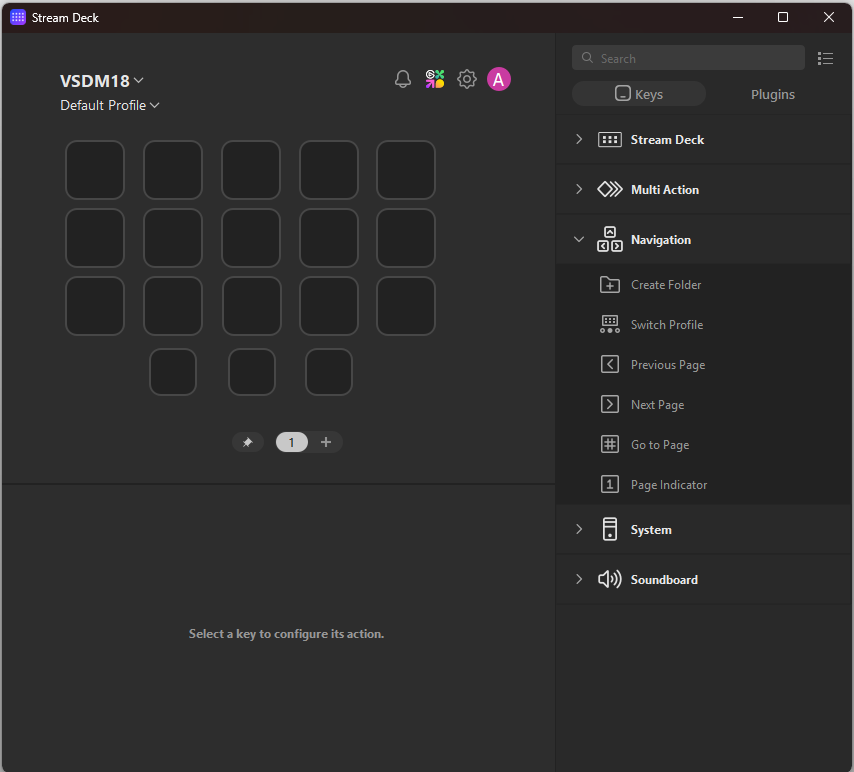Image resolution: width=854 pixels, height=772 pixels.
Task: Select the first key in third row
Action: [x=95, y=306]
